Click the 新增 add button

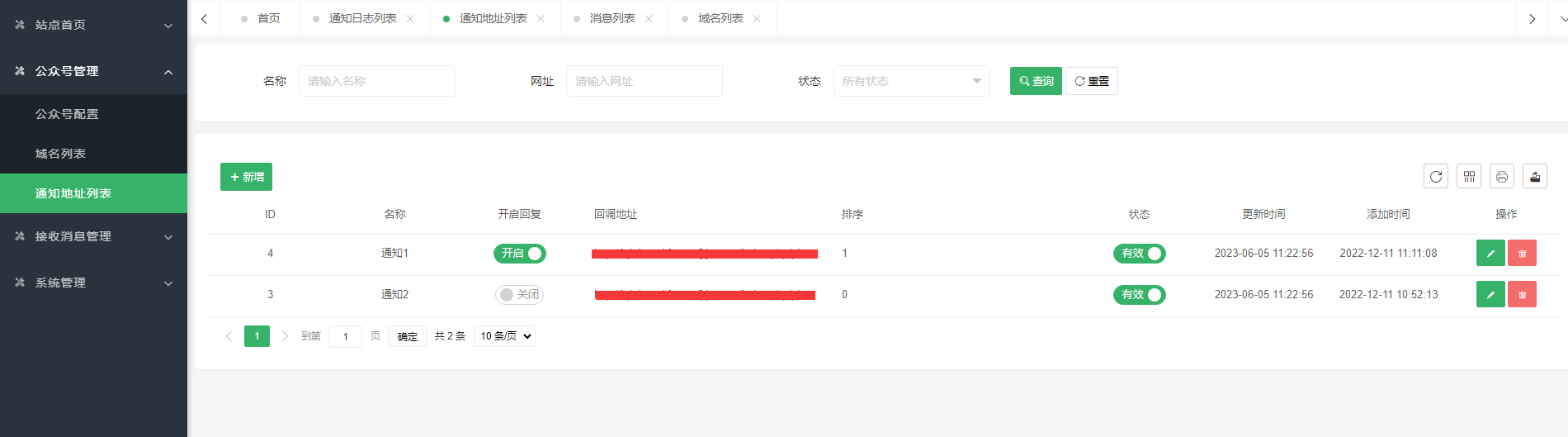[246, 177]
